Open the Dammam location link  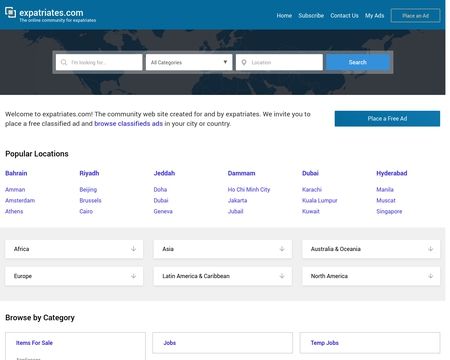tap(241, 173)
